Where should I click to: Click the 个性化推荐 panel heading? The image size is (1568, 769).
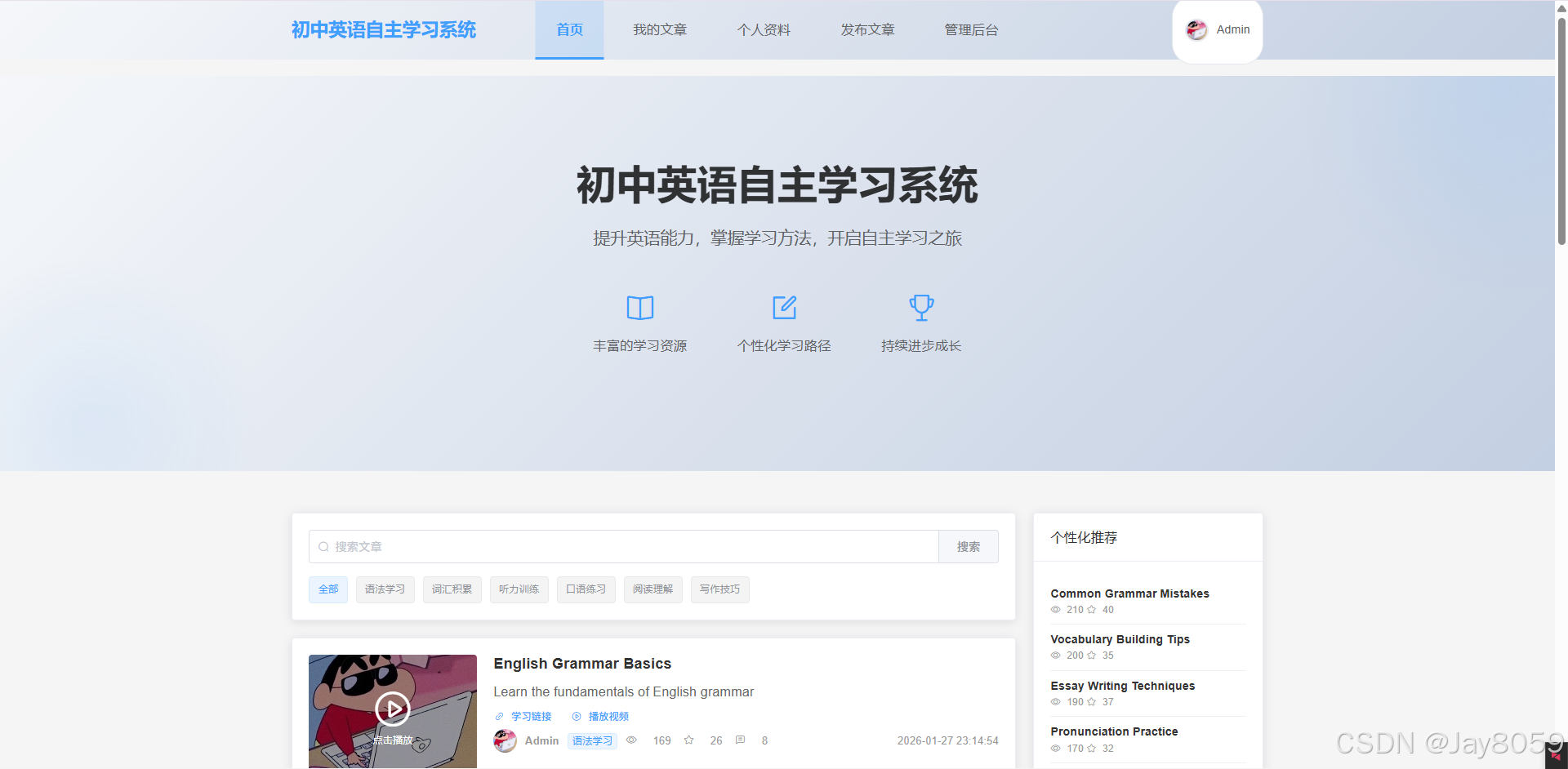coord(1084,537)
